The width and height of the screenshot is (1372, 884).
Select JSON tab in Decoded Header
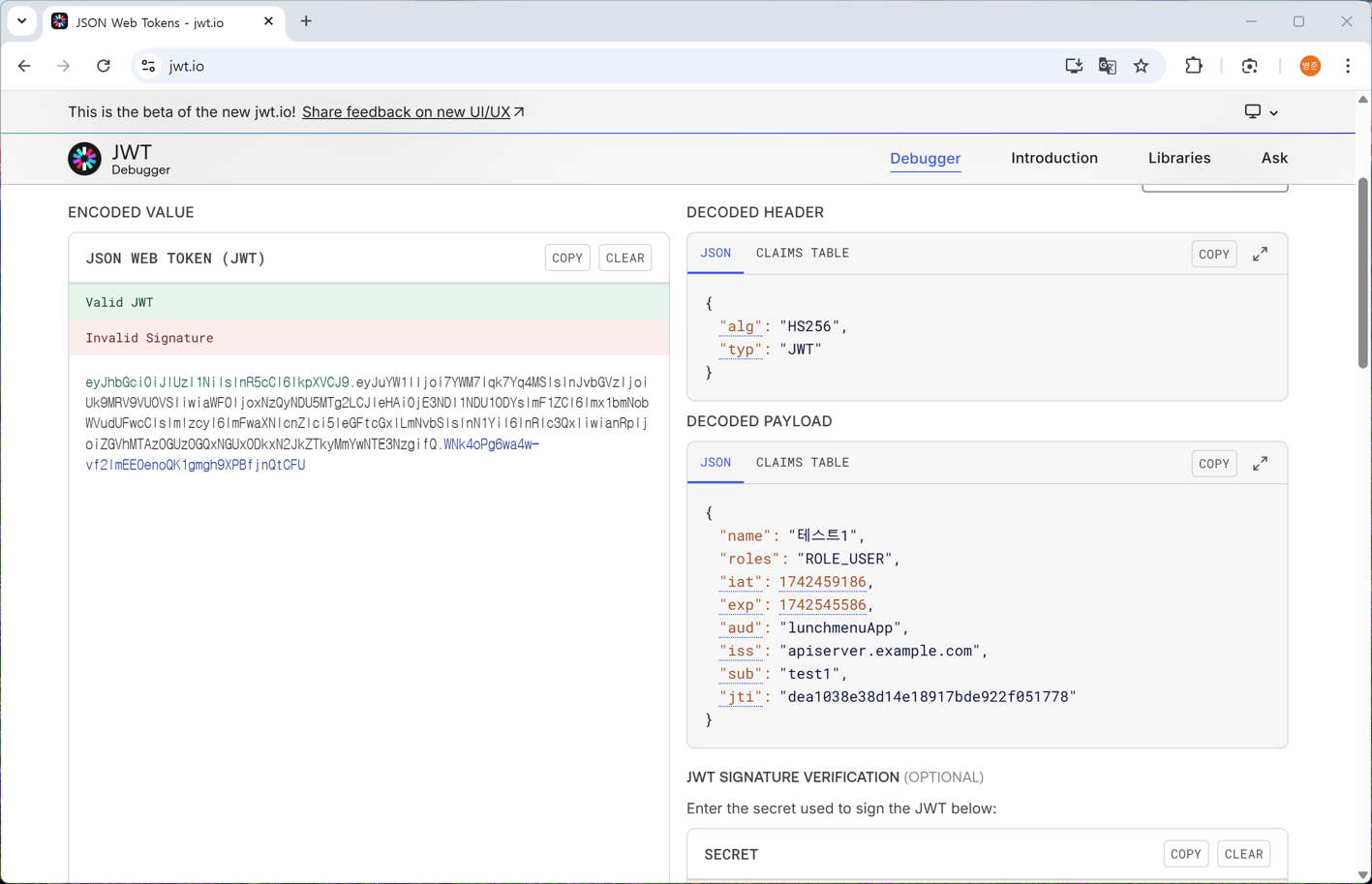716,254
